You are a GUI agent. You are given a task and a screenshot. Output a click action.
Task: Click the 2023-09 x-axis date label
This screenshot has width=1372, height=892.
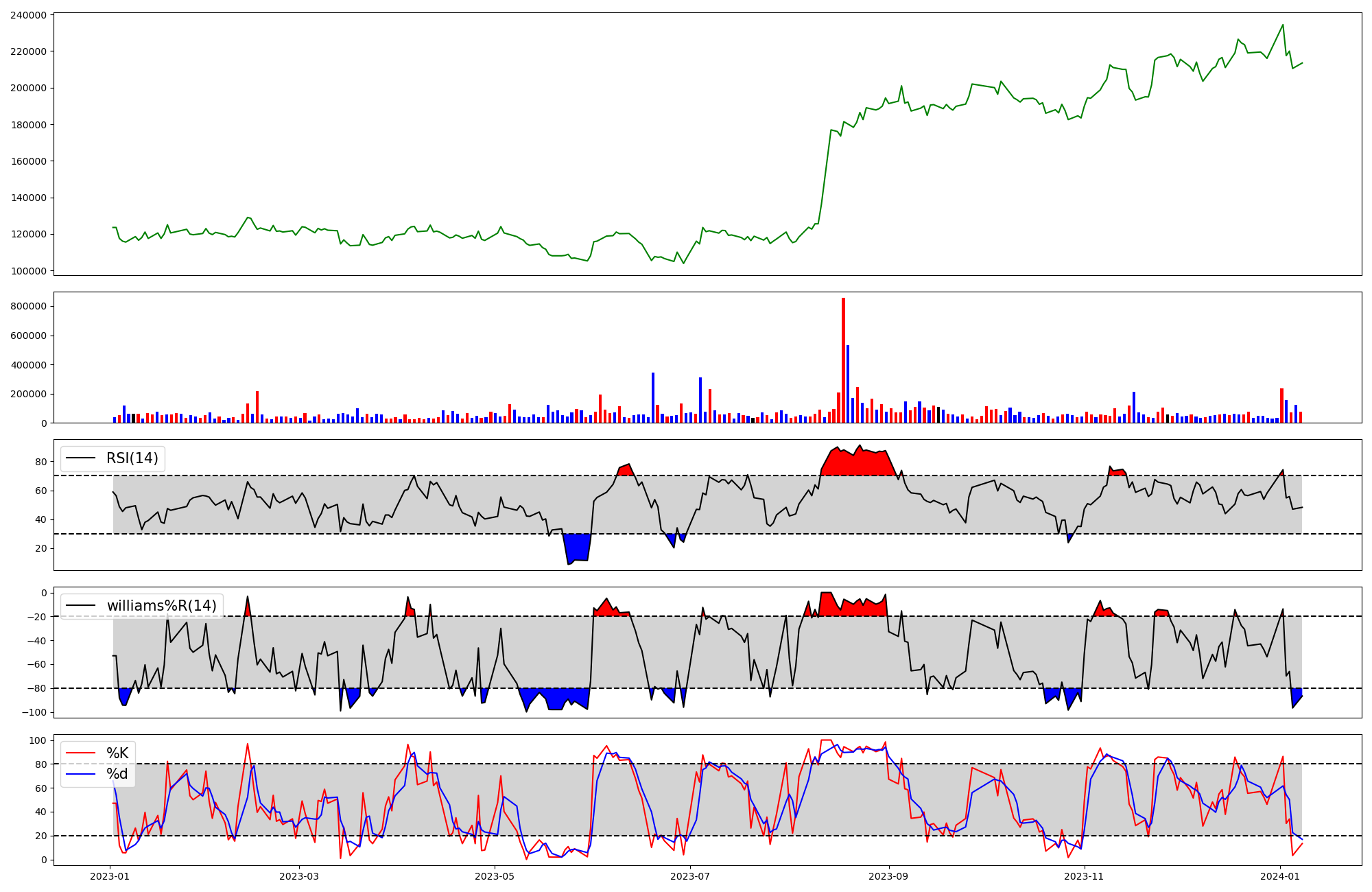tap(889, 876)
